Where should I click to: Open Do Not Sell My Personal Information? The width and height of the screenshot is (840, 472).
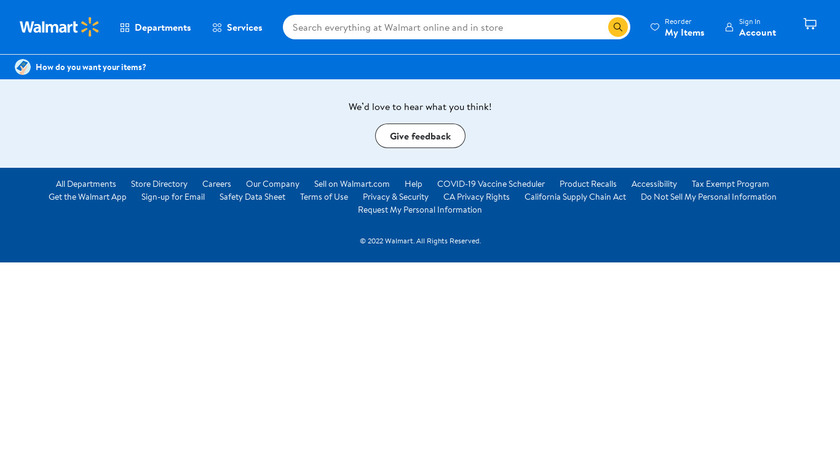click(x=708, y=197)
